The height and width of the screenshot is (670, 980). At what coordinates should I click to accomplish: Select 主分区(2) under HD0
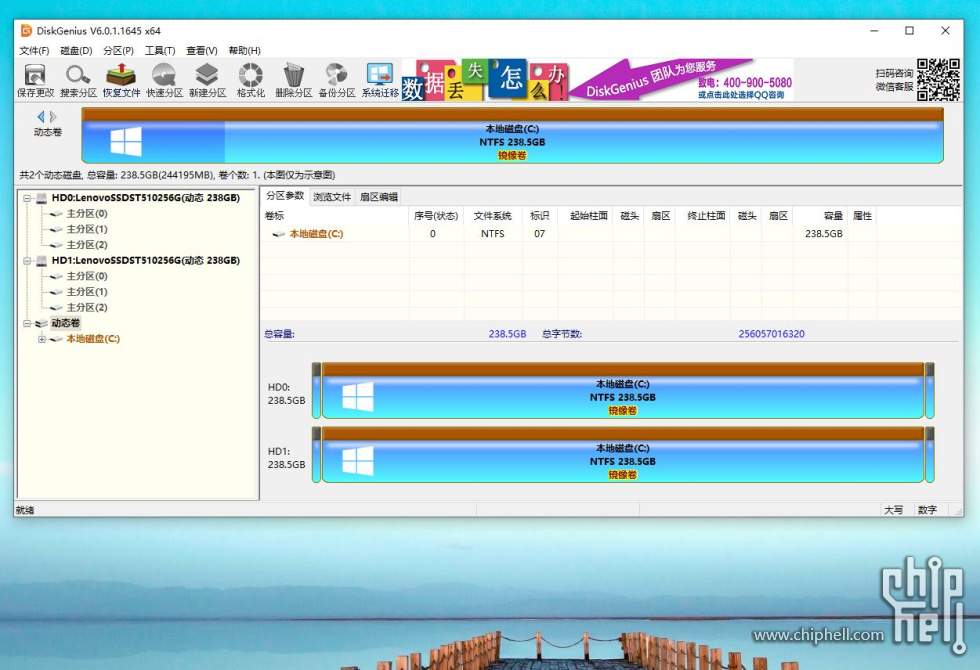87,245
